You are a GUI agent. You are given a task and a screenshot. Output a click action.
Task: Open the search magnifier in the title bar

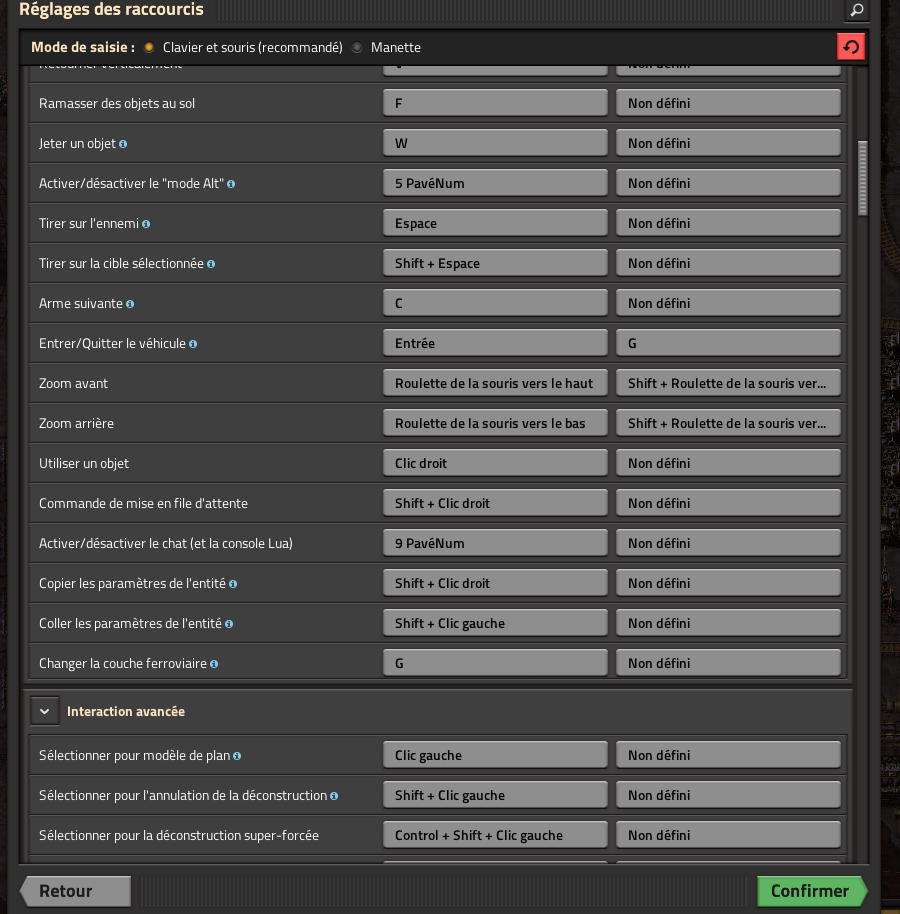856,10
